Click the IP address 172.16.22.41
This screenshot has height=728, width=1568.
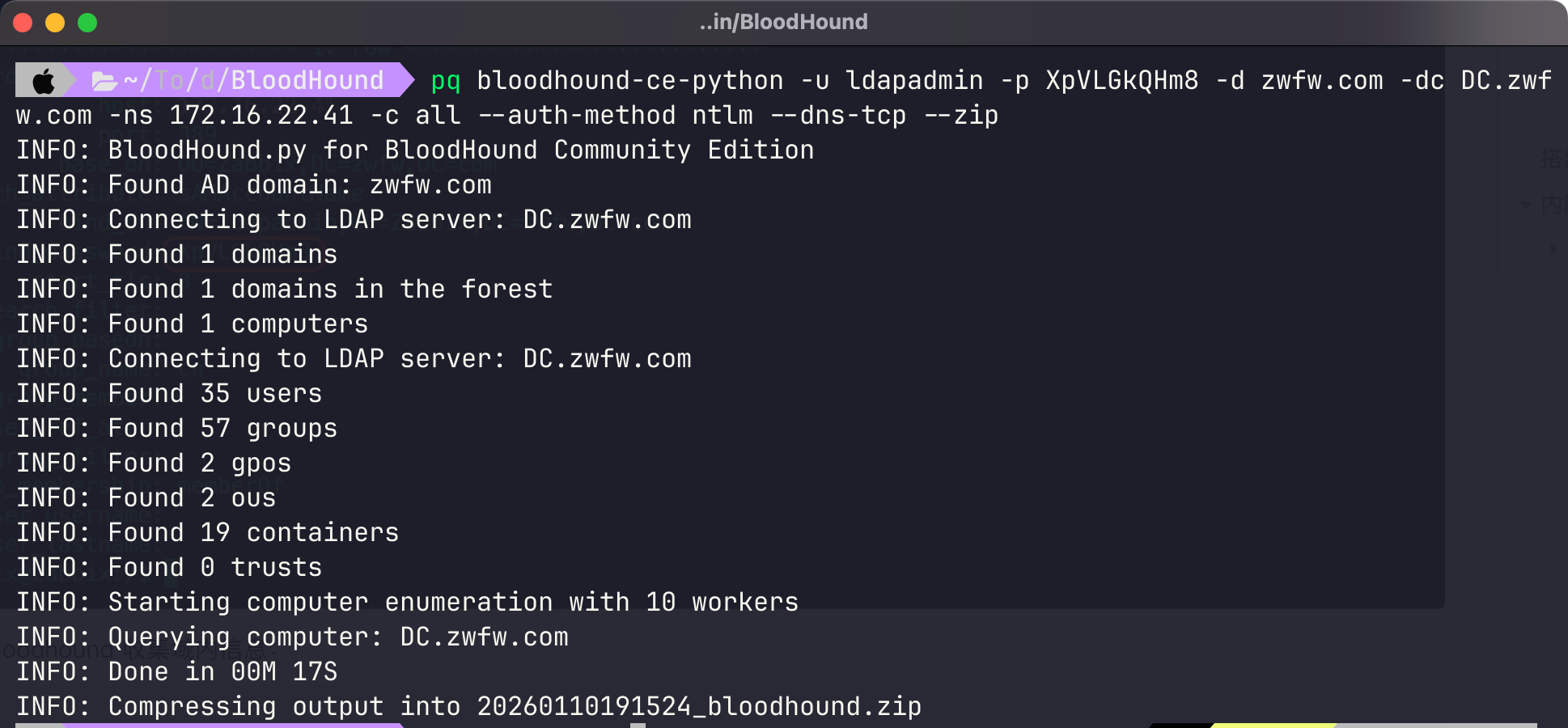pyautogui.click(x=261, y=116)
